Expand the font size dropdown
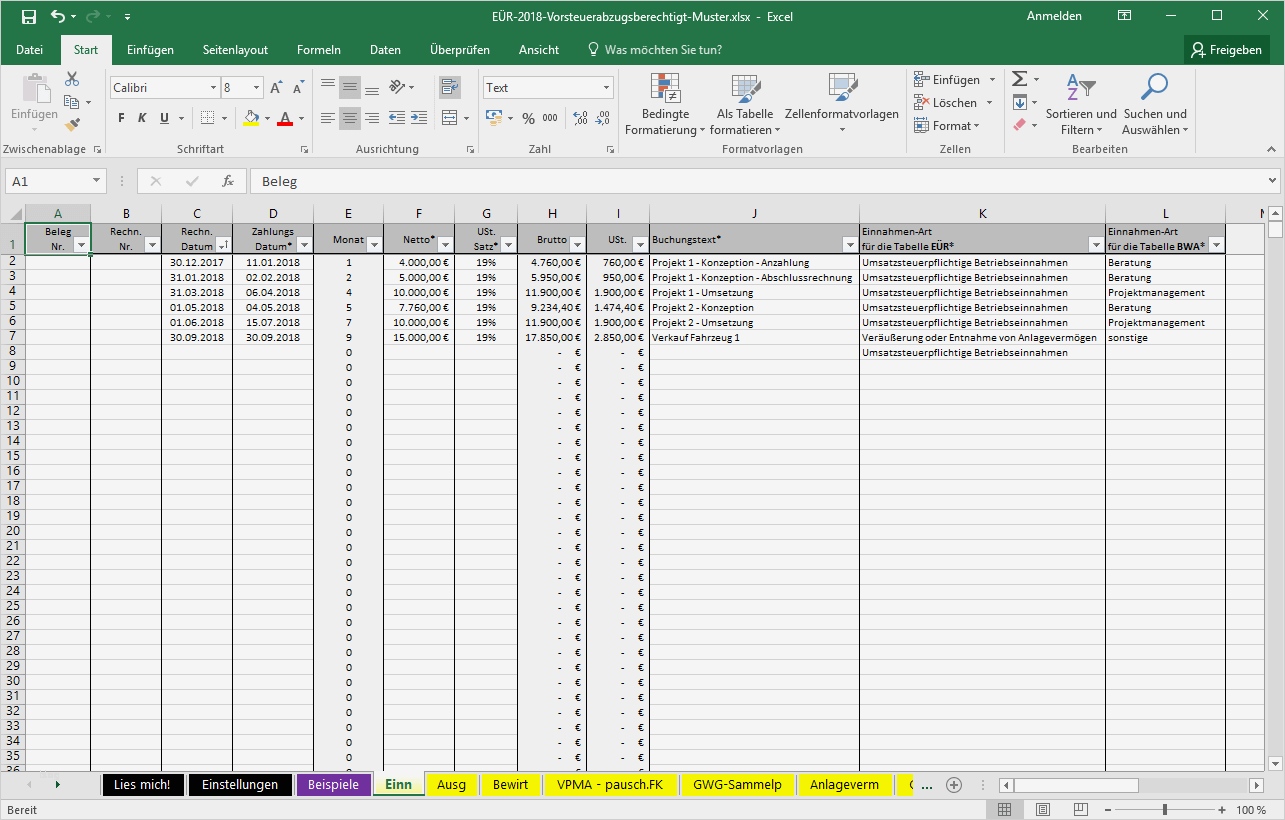Viewport: 1285px width, 820px height. click(258, 87)
